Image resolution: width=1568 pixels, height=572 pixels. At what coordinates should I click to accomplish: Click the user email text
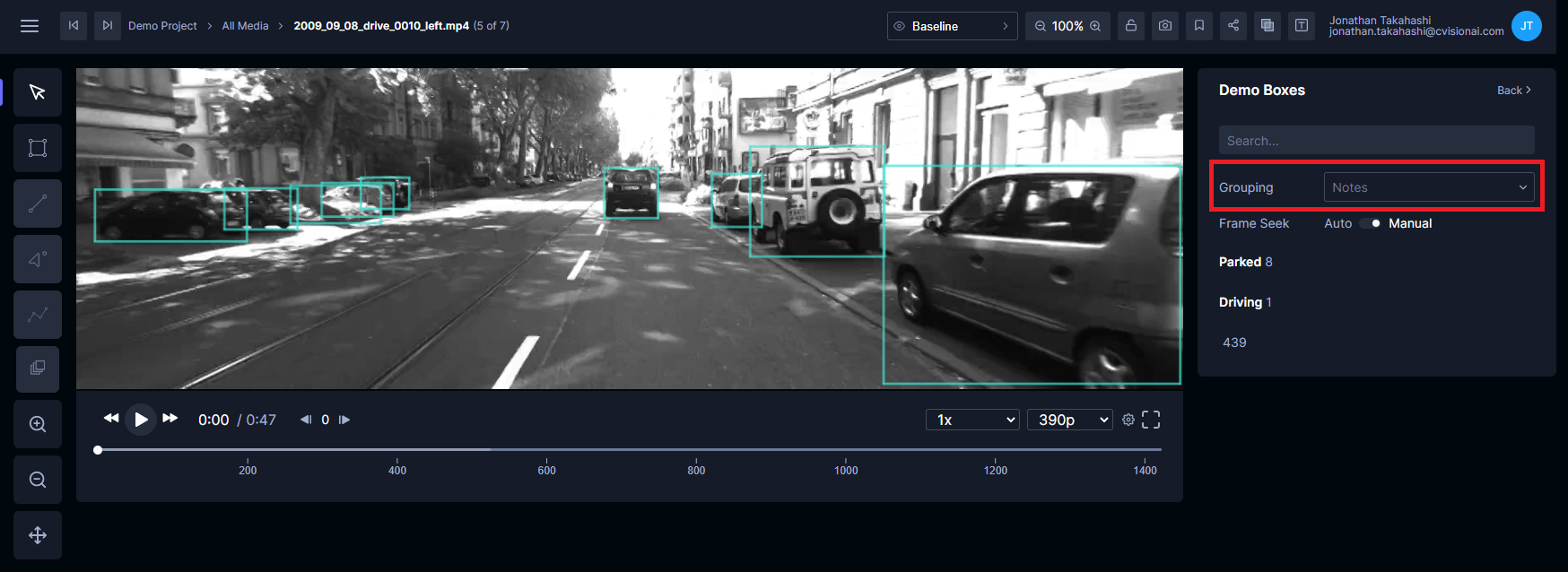1416,31
